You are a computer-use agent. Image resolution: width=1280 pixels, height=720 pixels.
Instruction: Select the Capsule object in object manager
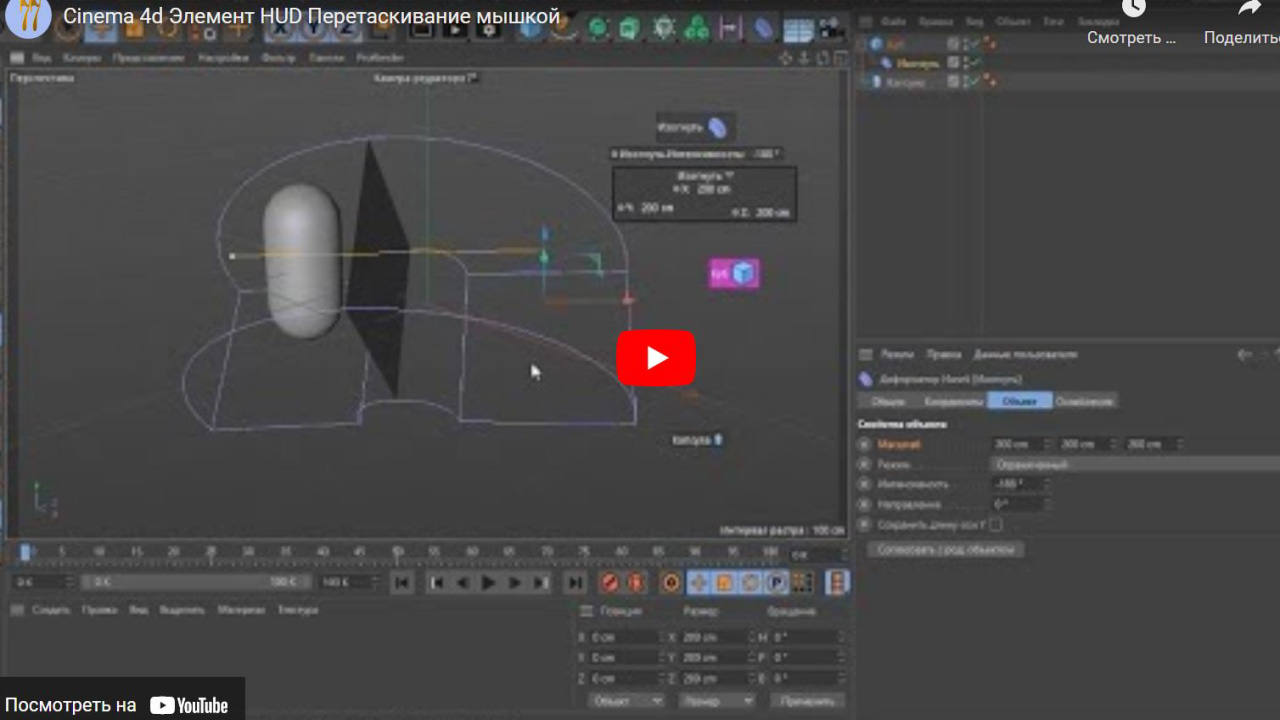click(906, 82)
